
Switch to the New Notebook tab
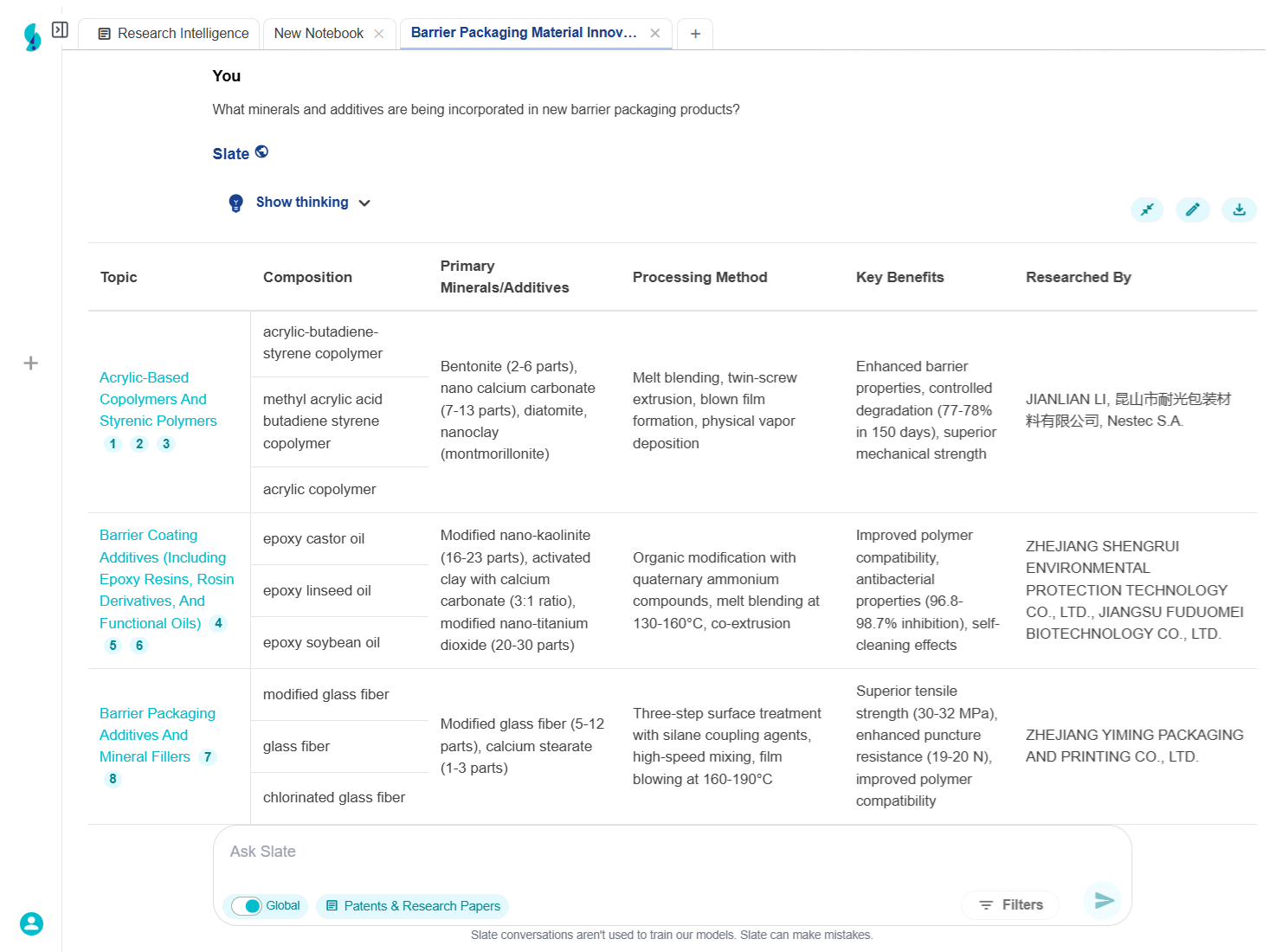click(x=319, y=34)
